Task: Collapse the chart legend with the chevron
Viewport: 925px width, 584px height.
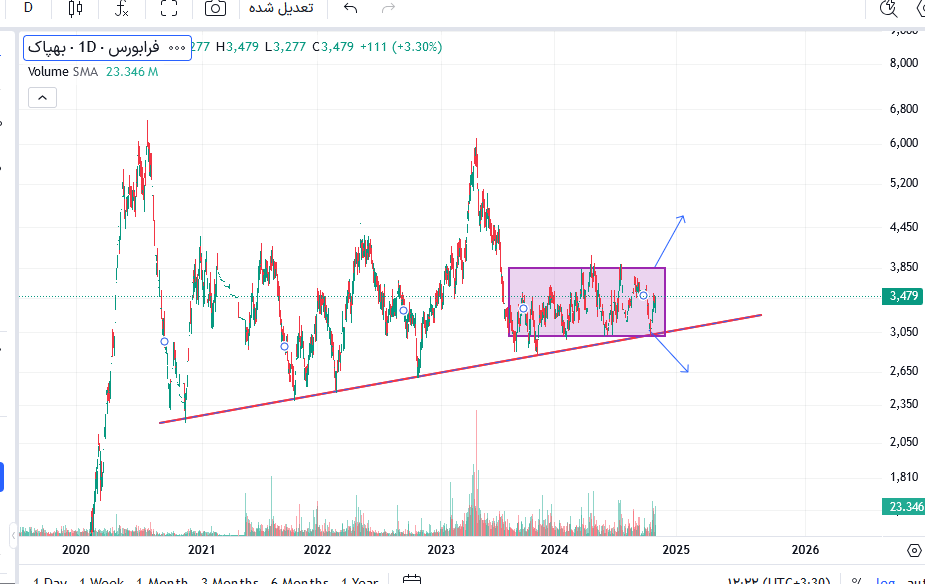Action: coord(42,97)
